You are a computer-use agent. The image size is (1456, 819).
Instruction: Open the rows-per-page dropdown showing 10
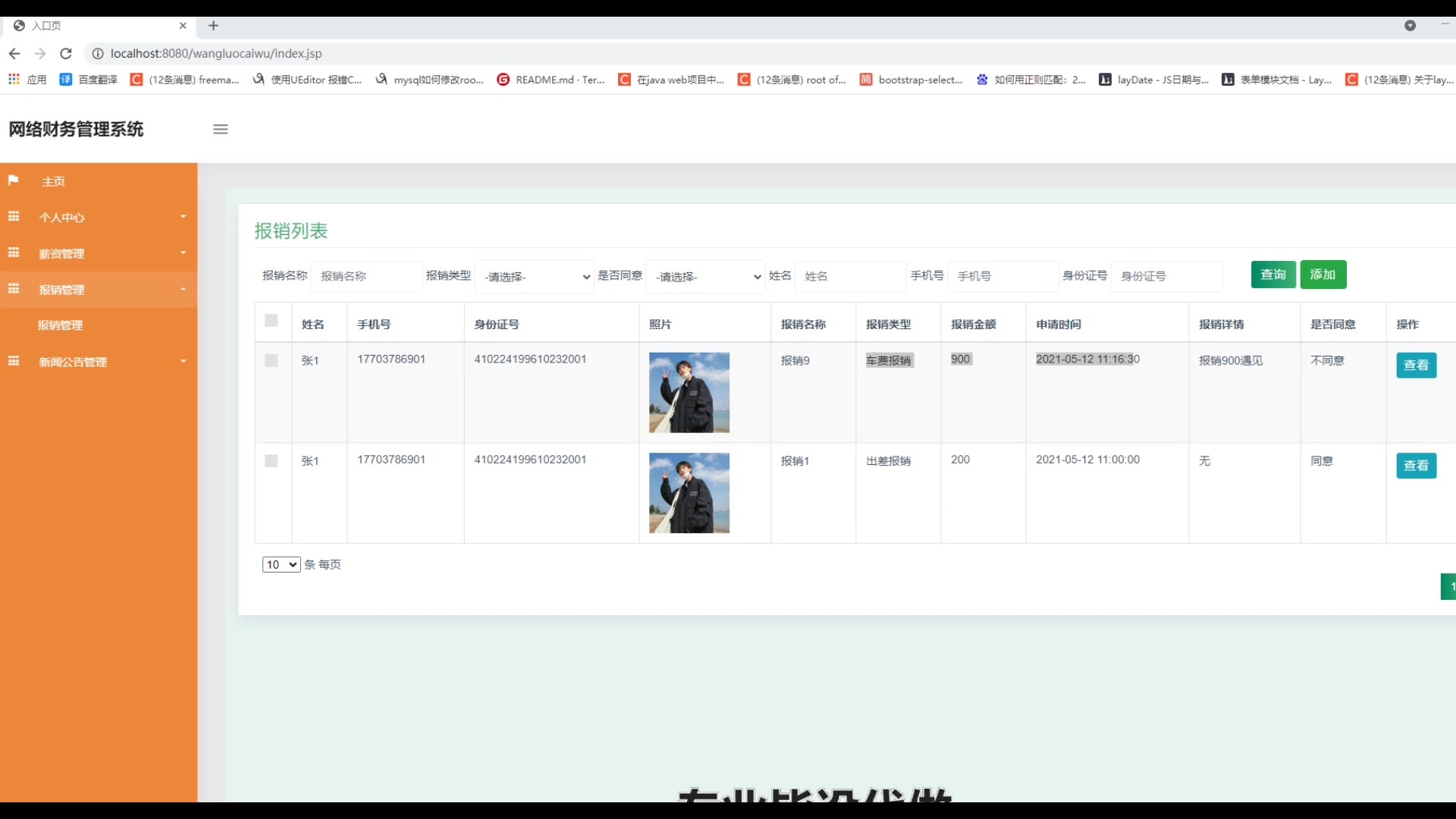click(281, 565)
